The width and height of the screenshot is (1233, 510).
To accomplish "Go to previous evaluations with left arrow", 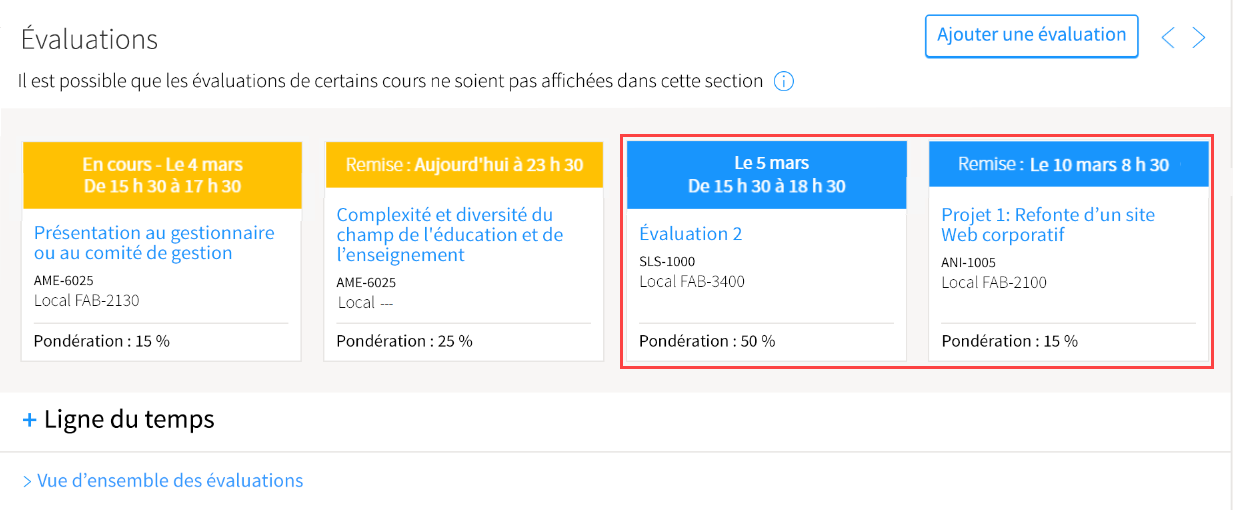I will (x=1167, y=38).
